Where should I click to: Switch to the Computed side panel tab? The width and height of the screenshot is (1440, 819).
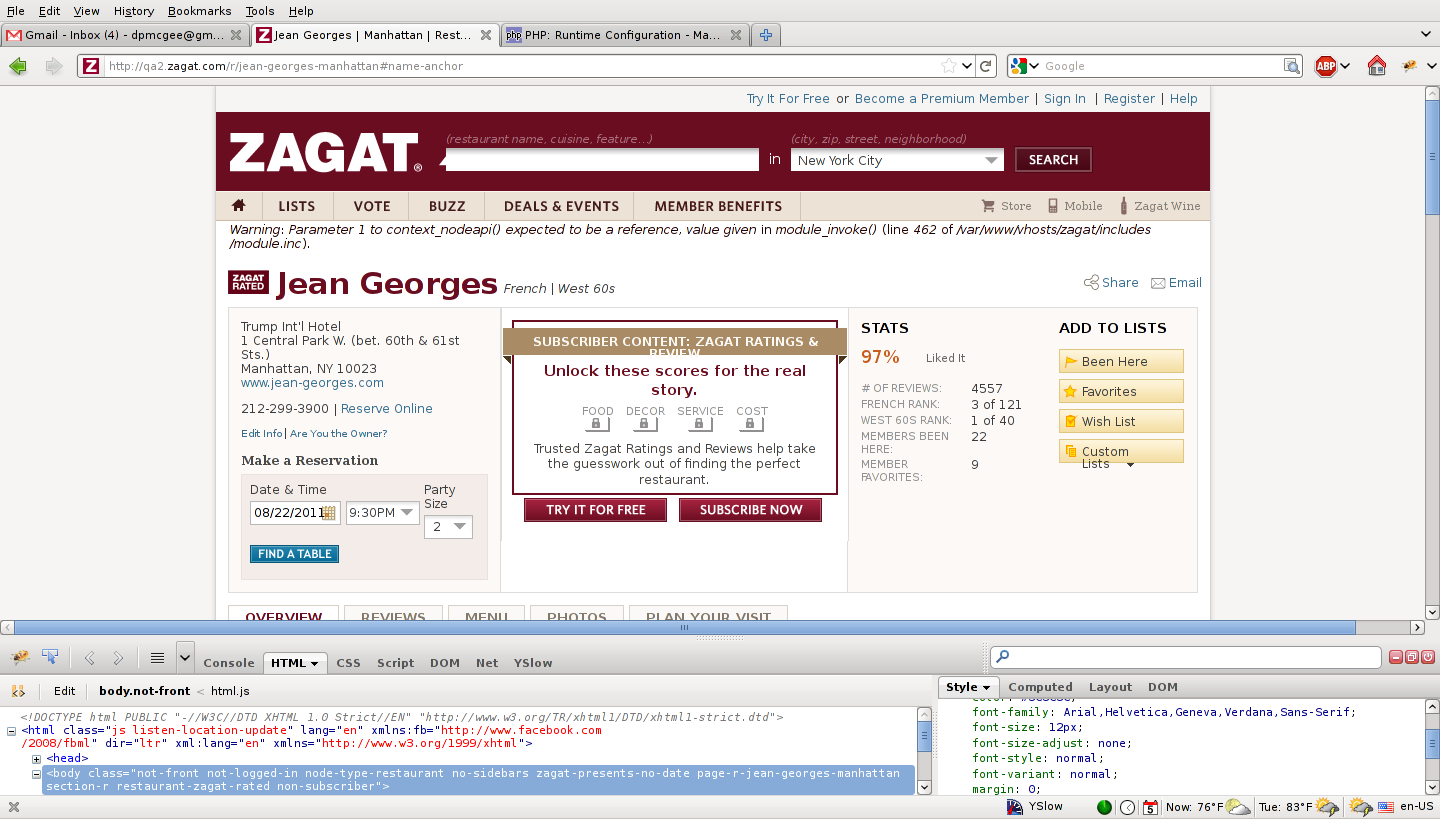tap(1040, 687)
